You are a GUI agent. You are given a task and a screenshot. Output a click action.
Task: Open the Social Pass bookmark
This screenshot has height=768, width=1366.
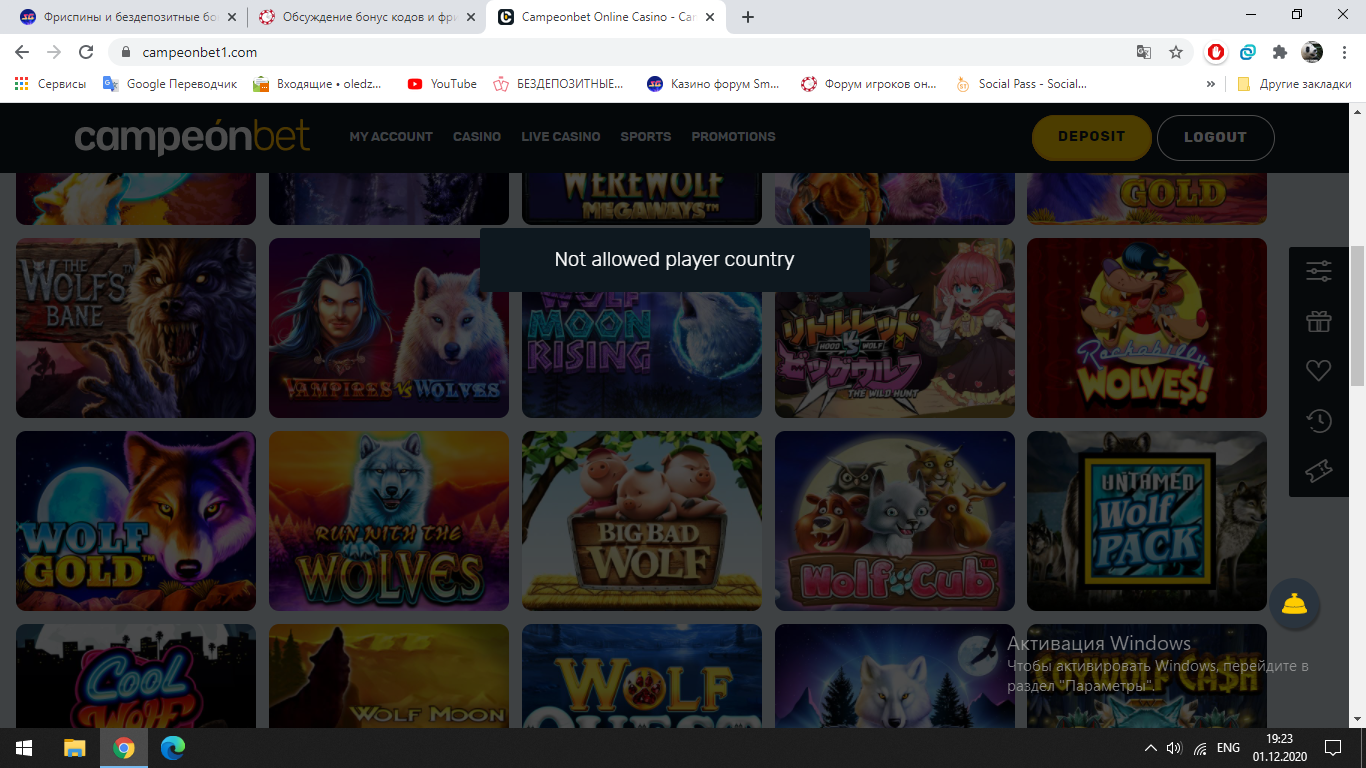[x=1022, y=84]
